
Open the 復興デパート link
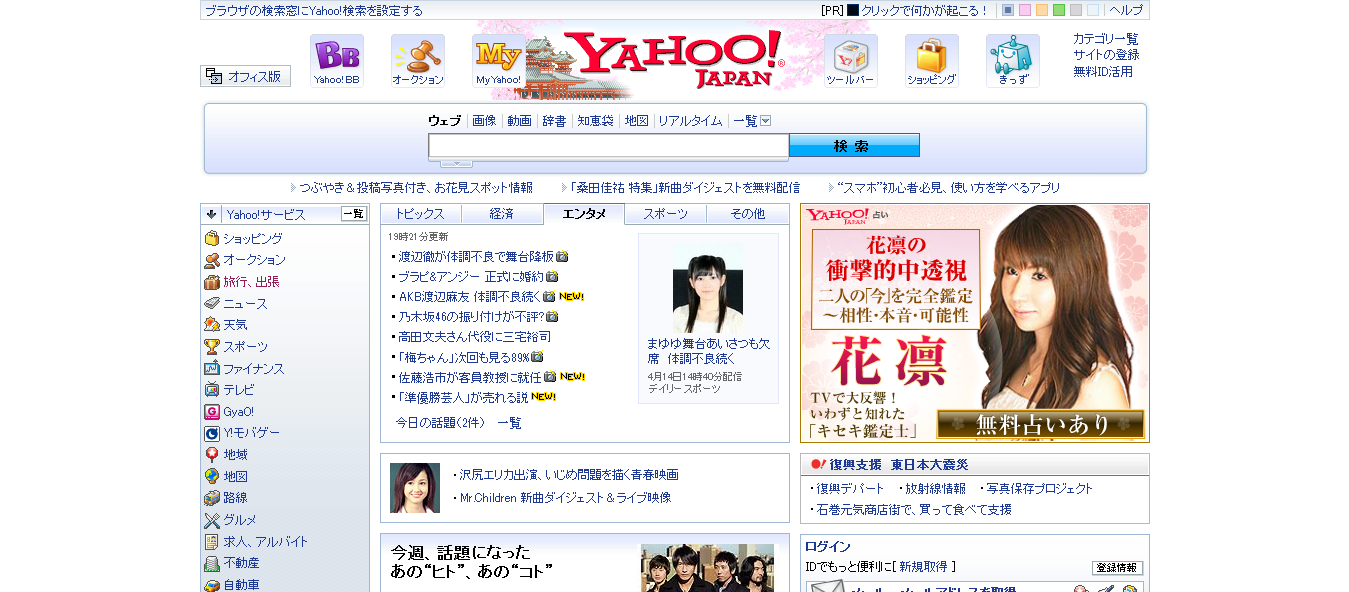point(850,489)
